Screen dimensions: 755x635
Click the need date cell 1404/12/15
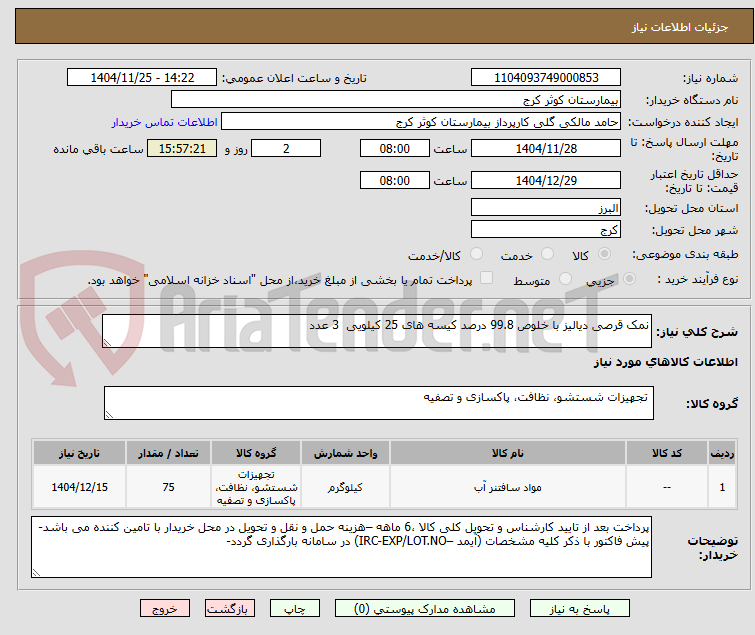79,487
